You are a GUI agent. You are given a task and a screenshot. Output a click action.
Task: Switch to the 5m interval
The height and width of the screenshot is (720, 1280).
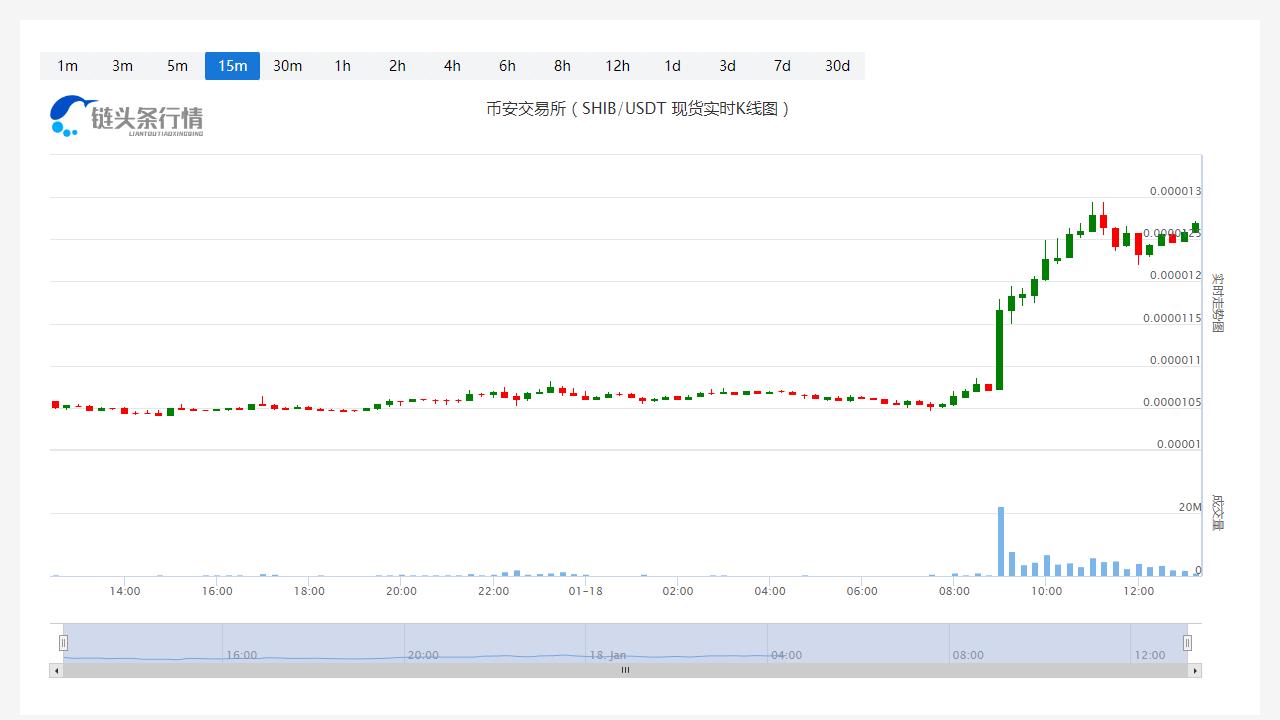tap(177, 66)
